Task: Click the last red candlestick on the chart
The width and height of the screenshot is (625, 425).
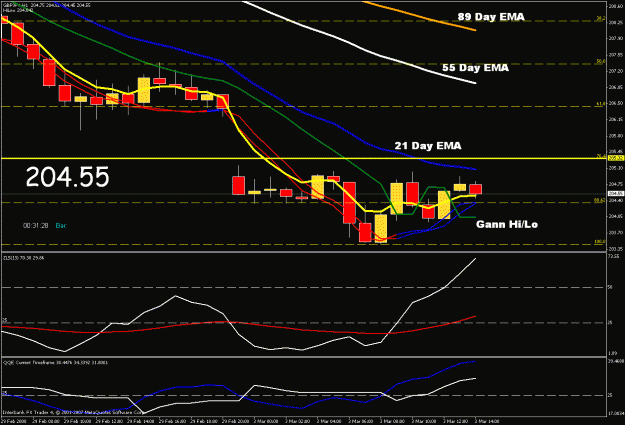Action: pos(476,189)
